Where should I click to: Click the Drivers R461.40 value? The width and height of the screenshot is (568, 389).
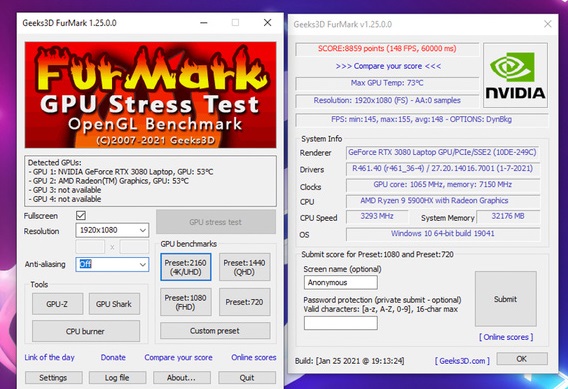442,168
